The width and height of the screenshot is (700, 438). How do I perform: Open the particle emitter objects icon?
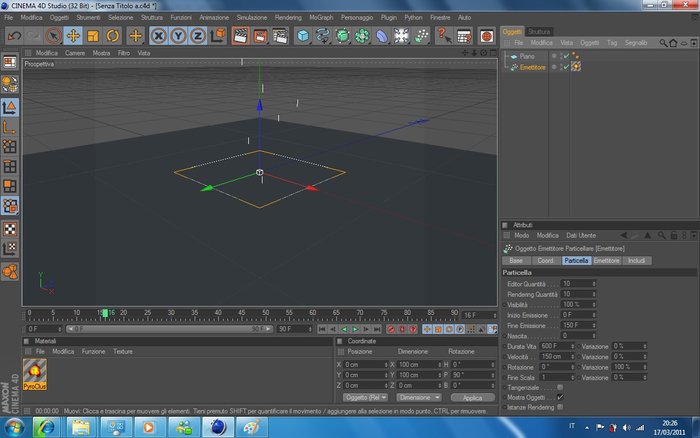pos(421,36)
